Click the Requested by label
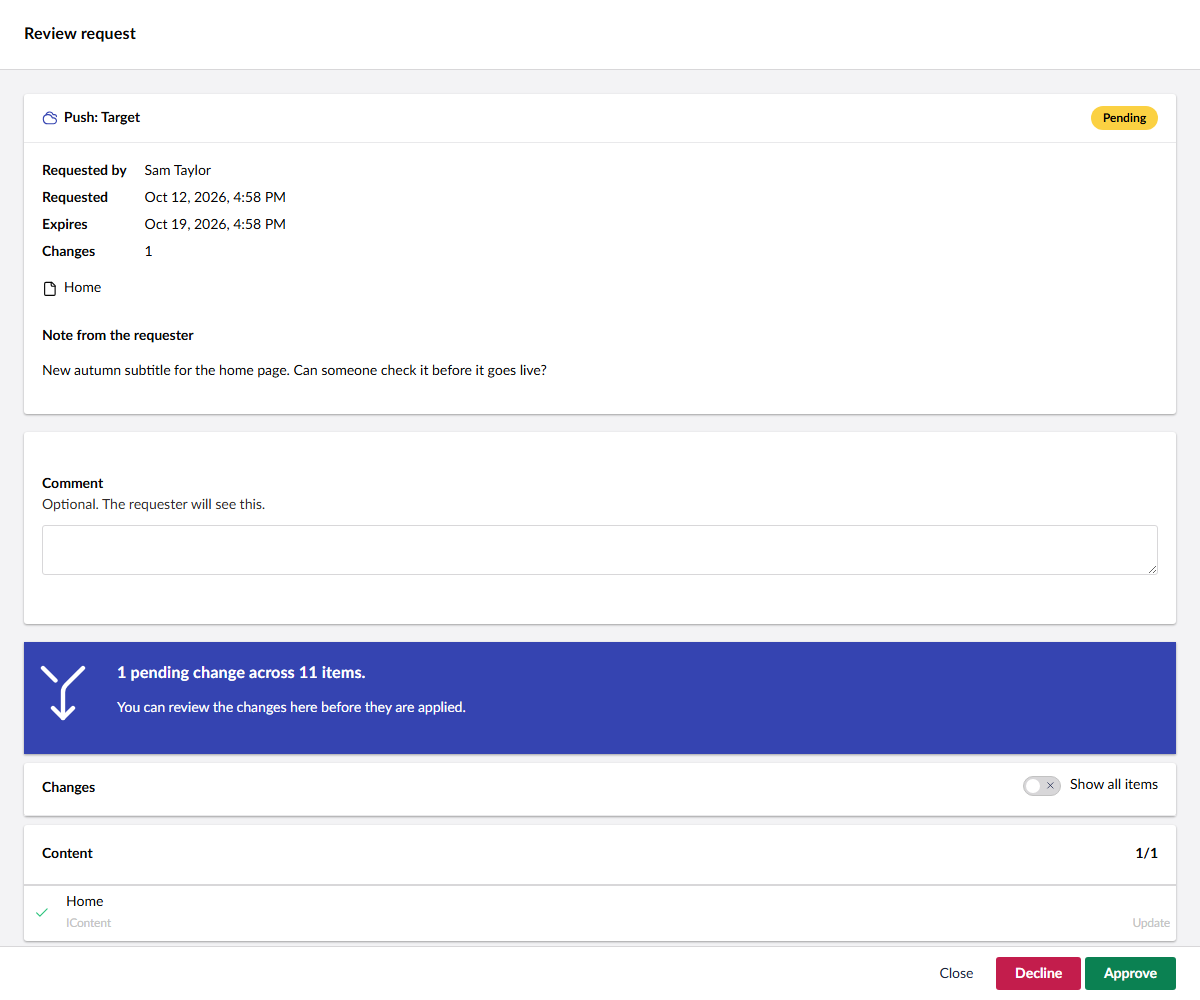 point(84,170)
